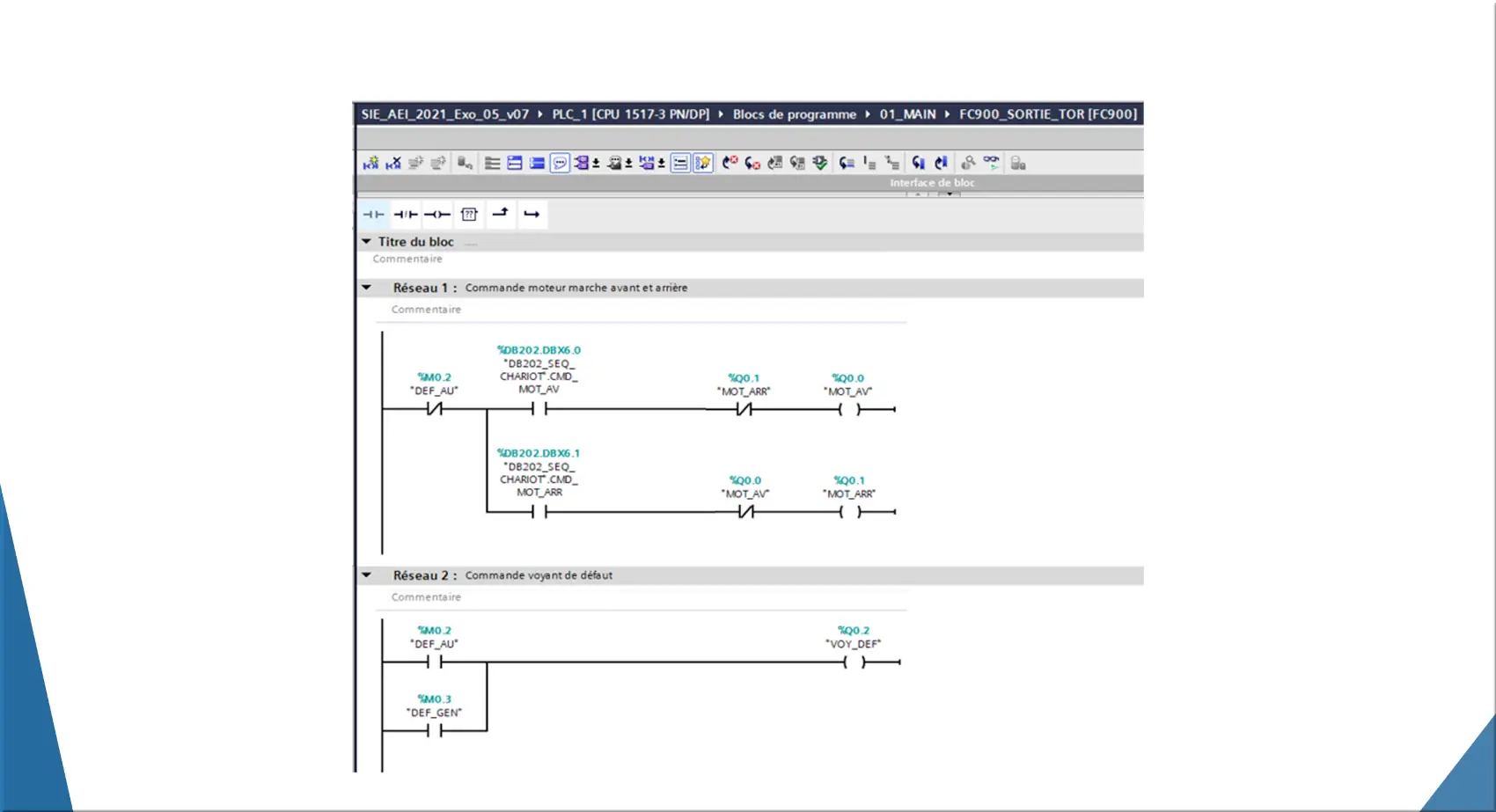This screenshot has height=812, width=1496.
Task: Select the MOT_ARR output coil
Action: pos(849,512)
